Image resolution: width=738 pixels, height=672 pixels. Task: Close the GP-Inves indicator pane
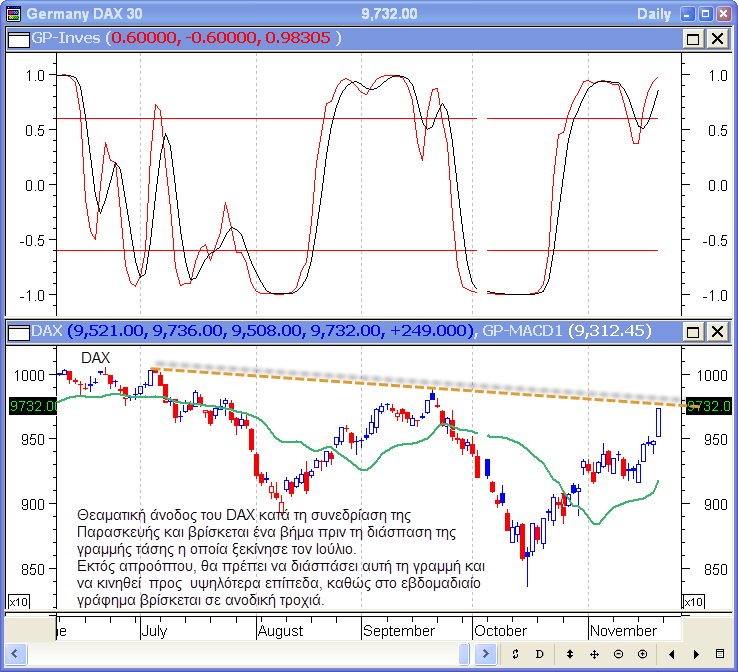click(717, 38)
